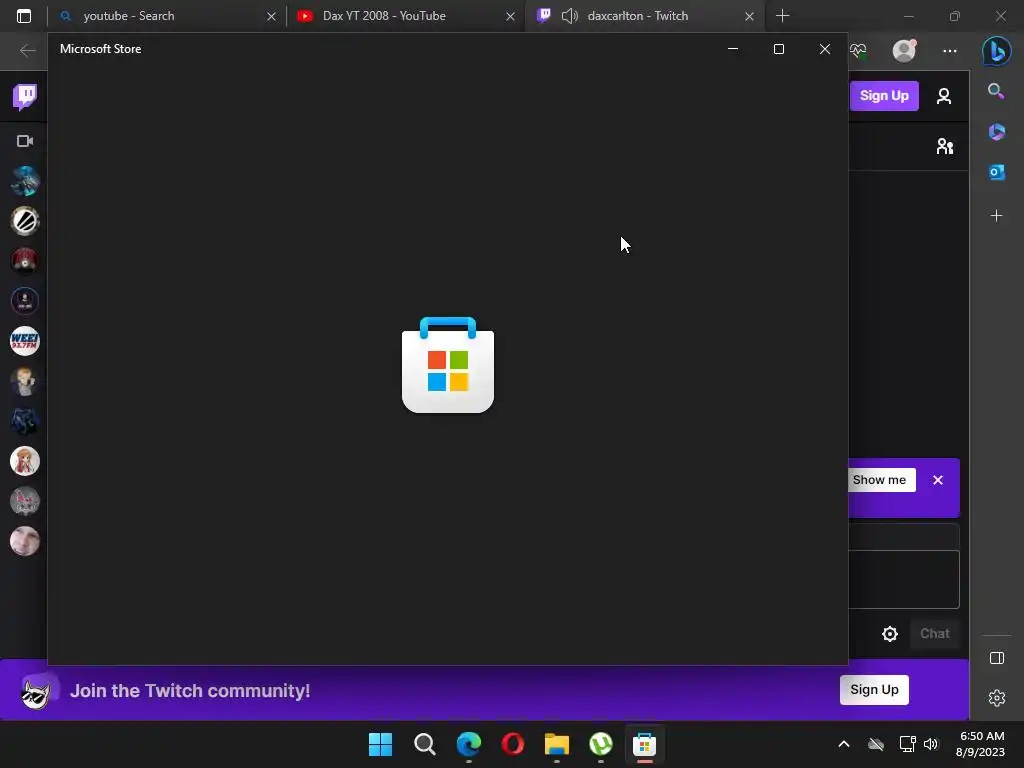Click the purple Sign Up button at the top
Image resolution: width=1024 pixels, height=768 pixels.
pos(884,96)
